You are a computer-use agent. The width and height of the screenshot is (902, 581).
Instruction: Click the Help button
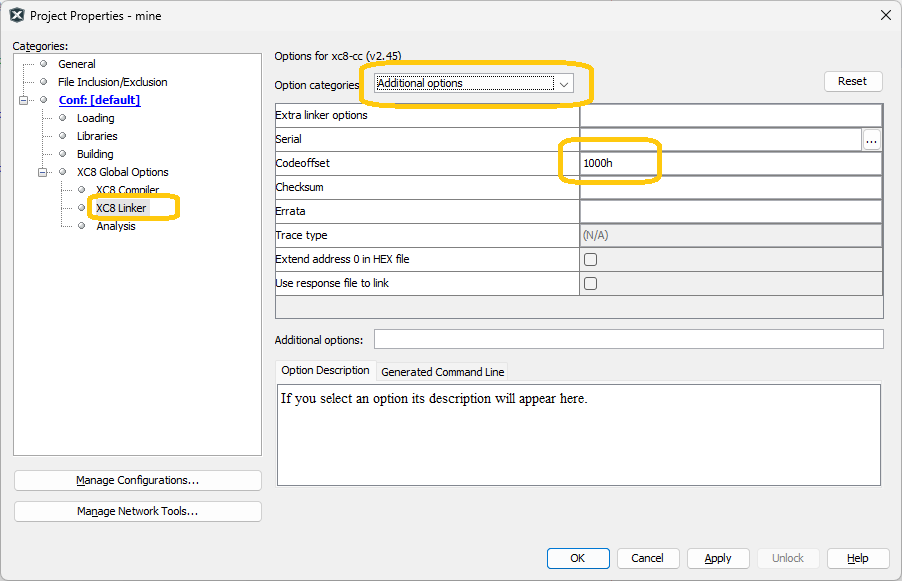click(x=858, y=559)
